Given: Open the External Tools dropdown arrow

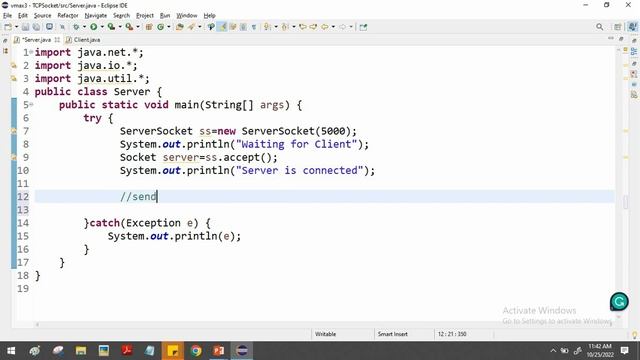Looking at the screenshot, I should [x=138, y=27].
